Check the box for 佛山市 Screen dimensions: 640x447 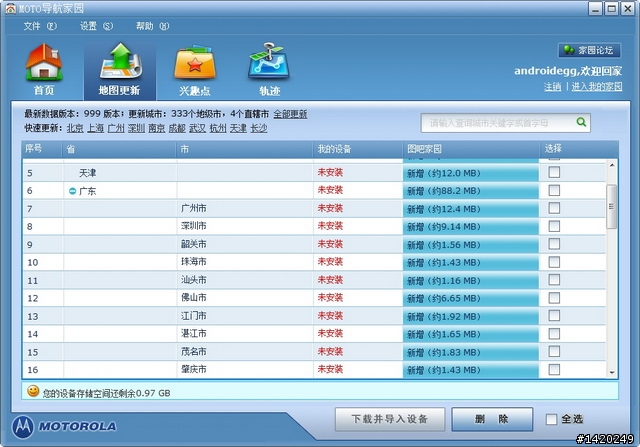click(x=554, y=298)
